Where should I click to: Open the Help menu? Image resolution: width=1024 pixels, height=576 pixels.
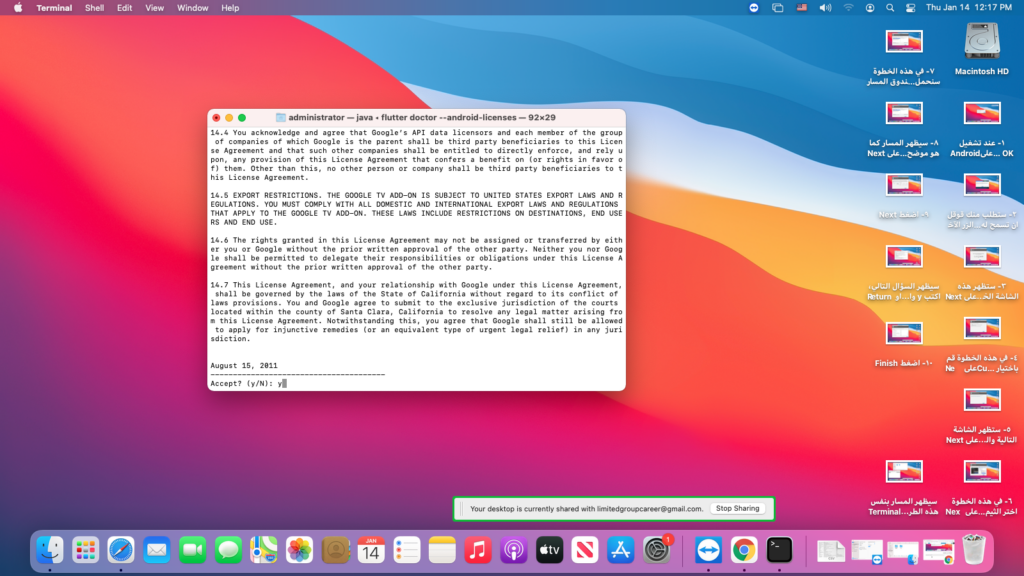point(230,8)
